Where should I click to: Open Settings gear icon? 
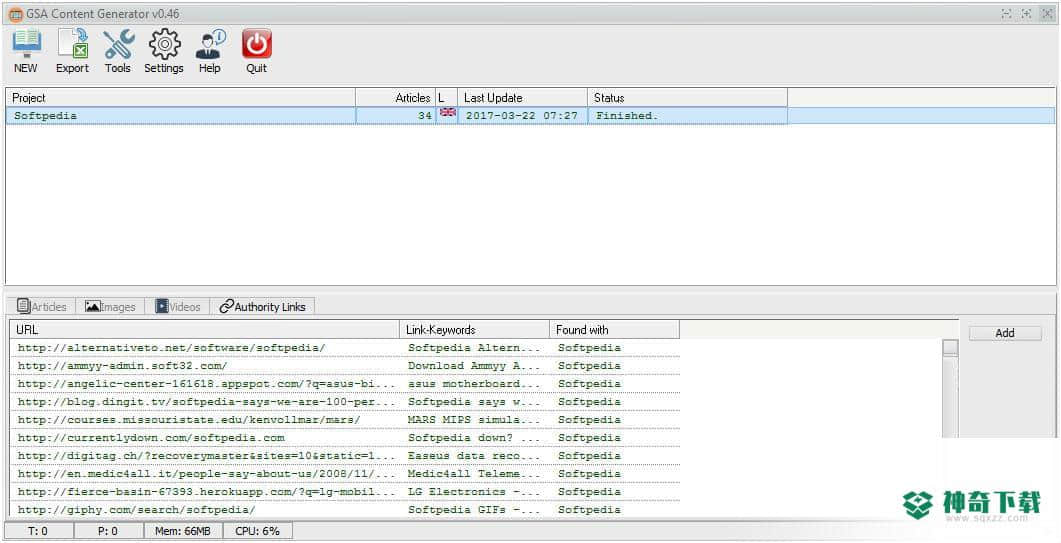[x=164, y=51]
